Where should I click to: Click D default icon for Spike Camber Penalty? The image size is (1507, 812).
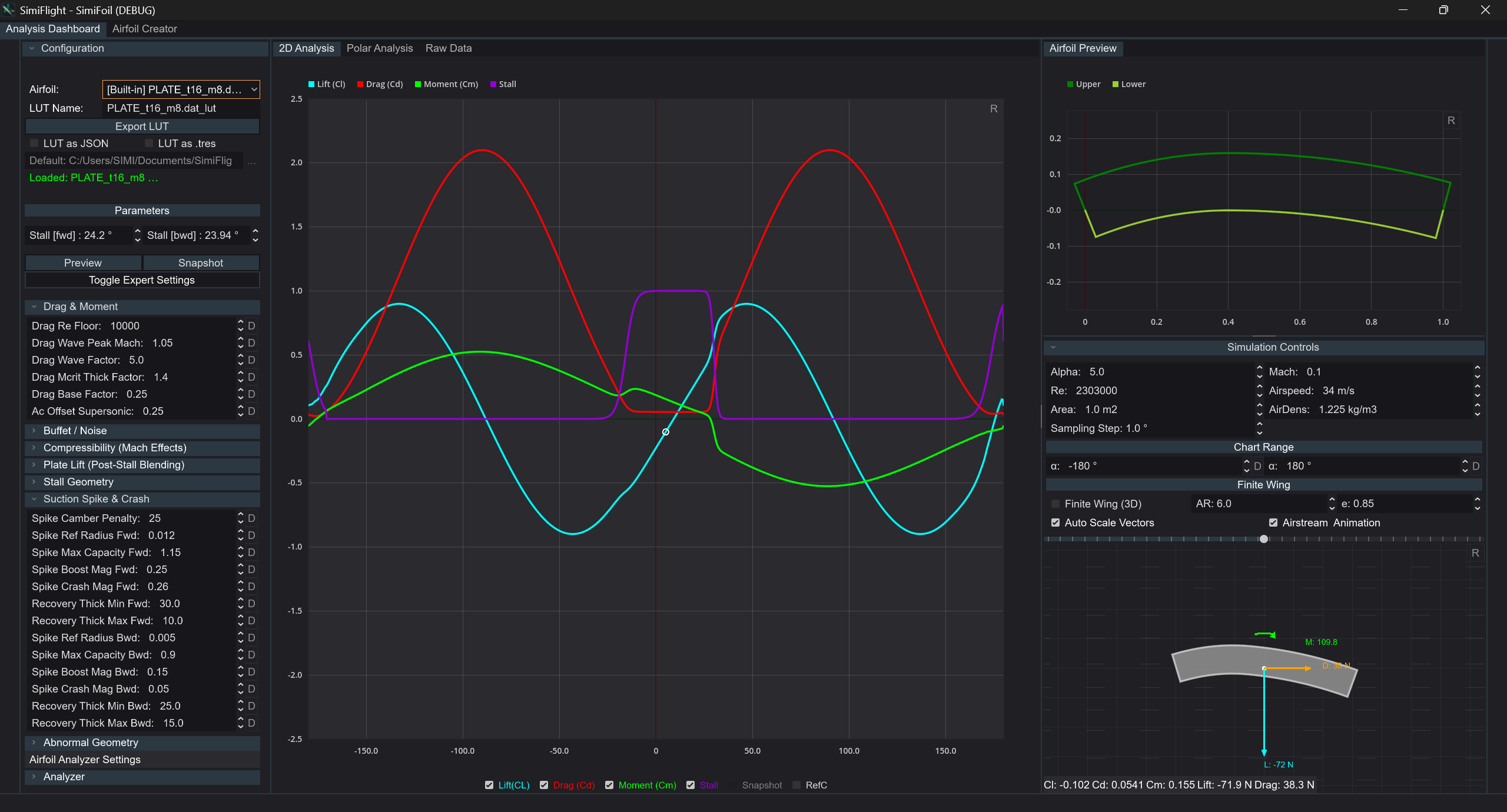point(251,518)
